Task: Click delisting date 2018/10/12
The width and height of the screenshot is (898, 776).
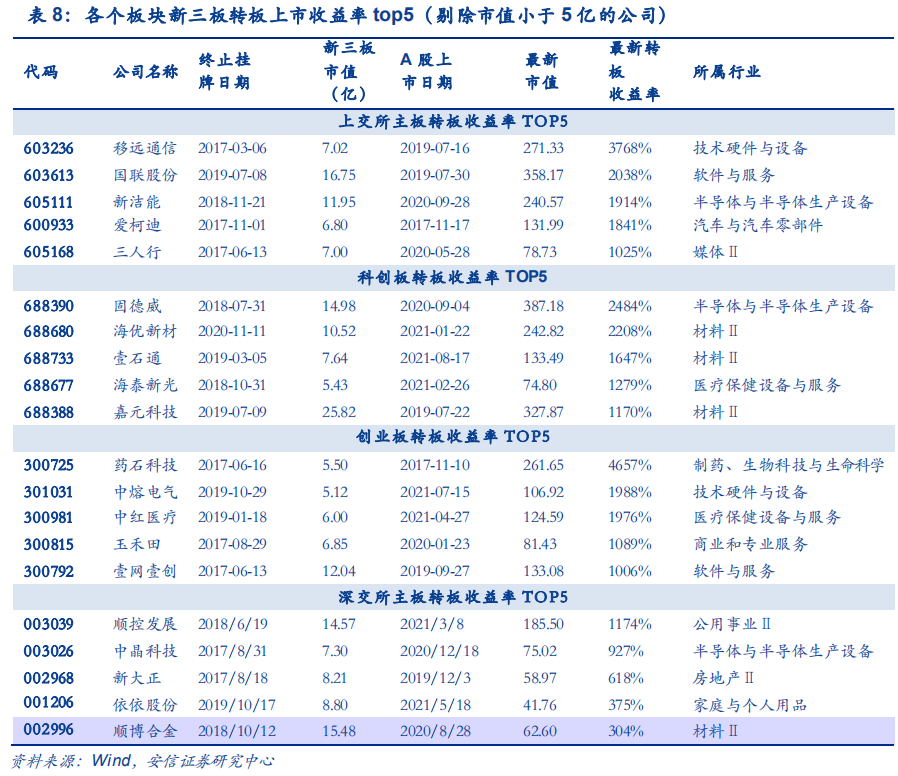Action: pos(237,732)
